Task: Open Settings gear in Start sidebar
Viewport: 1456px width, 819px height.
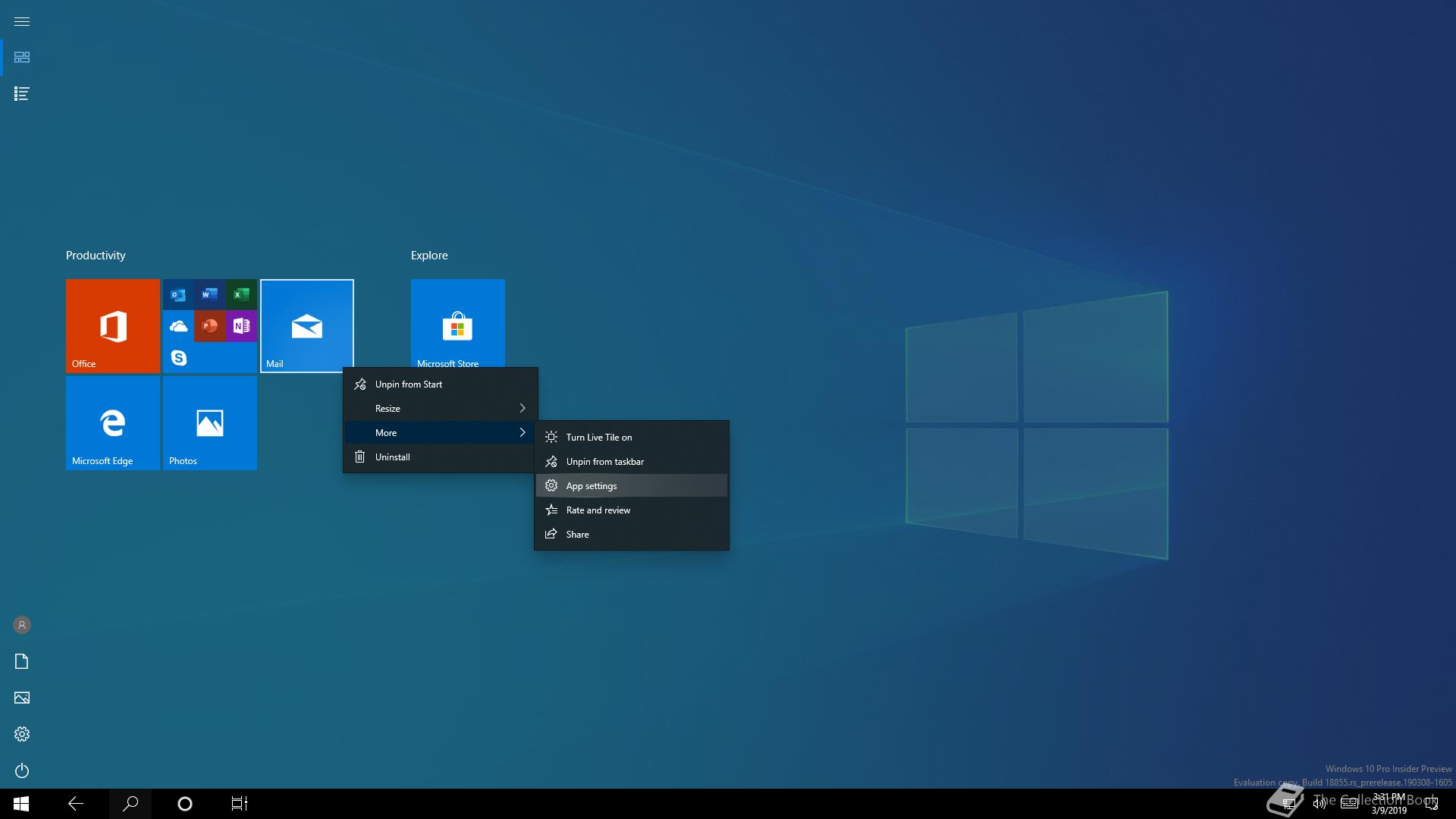Action: point(22,734)
